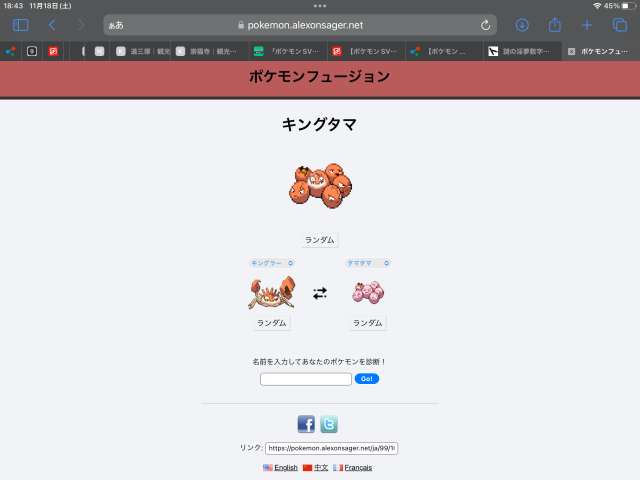Viewport: 640px width, 480px height.
Task: Switch to the ポケモンフュー tab
Action: [600, 51]
